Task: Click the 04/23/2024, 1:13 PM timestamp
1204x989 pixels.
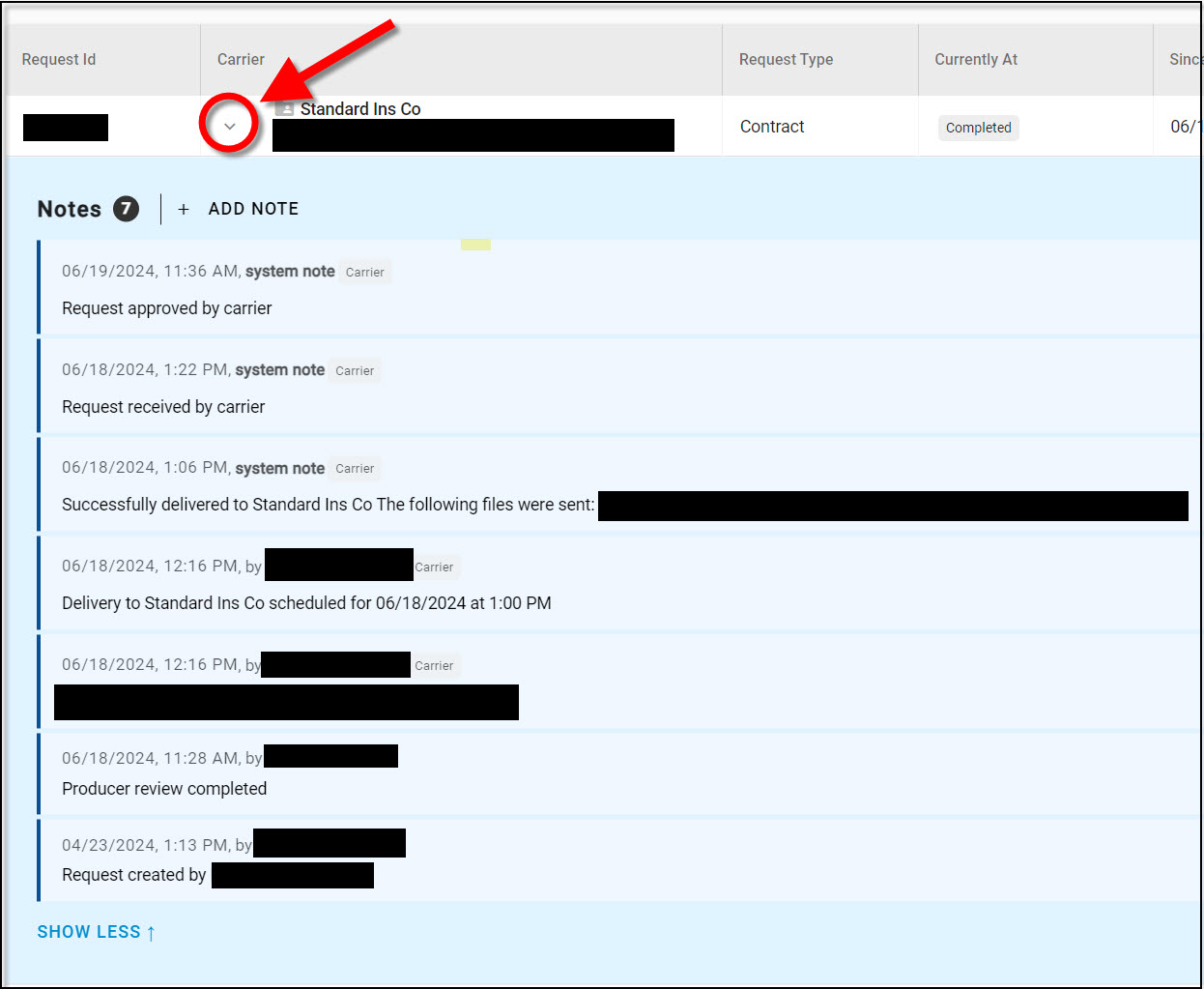Action: (146, 845)
